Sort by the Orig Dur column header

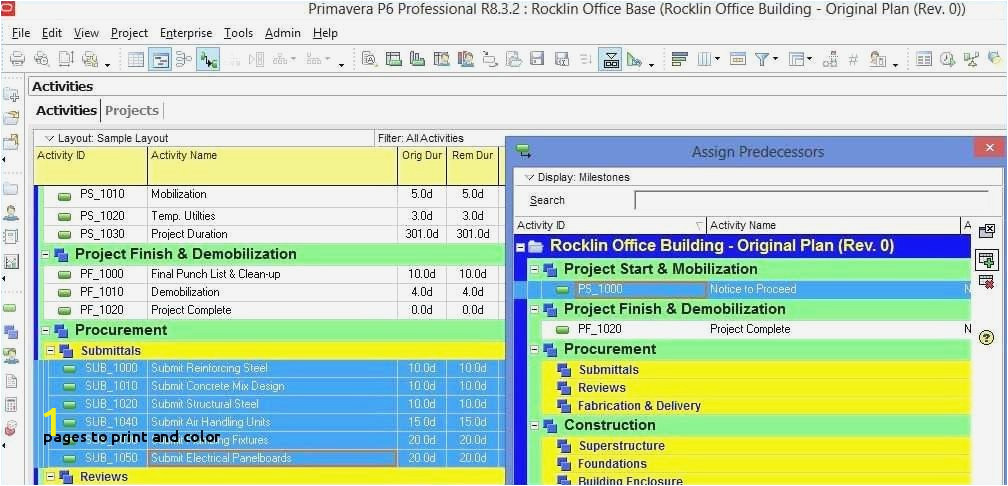pyautogui.click(x=422, y=156)
